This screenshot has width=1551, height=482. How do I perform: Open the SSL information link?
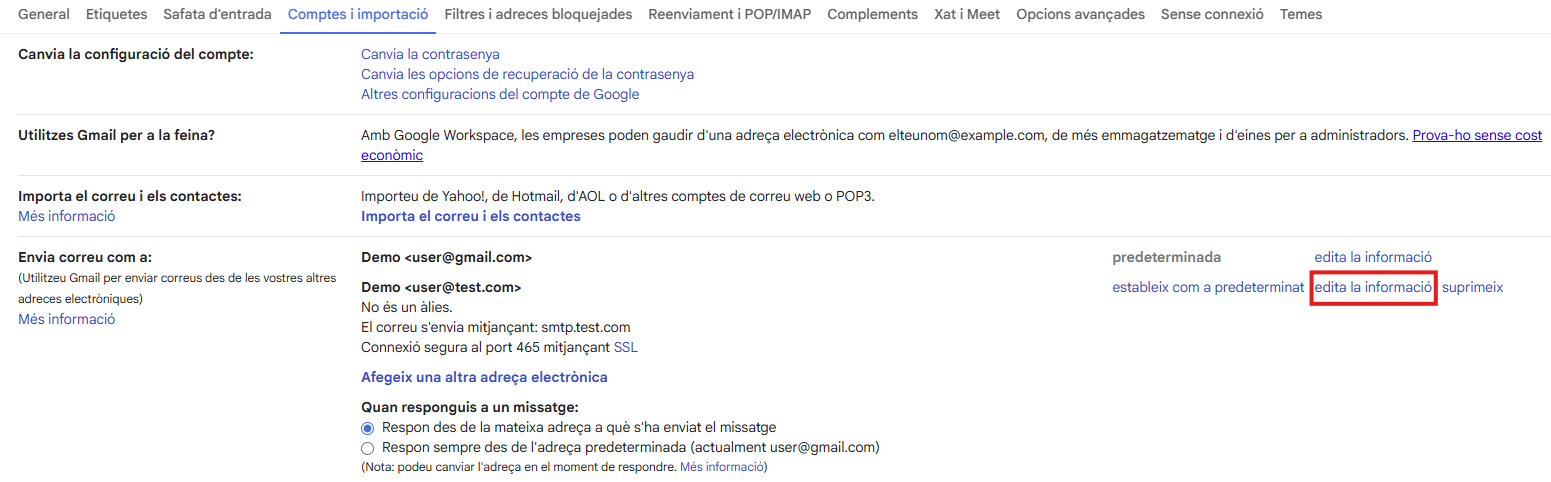point(625,347)
